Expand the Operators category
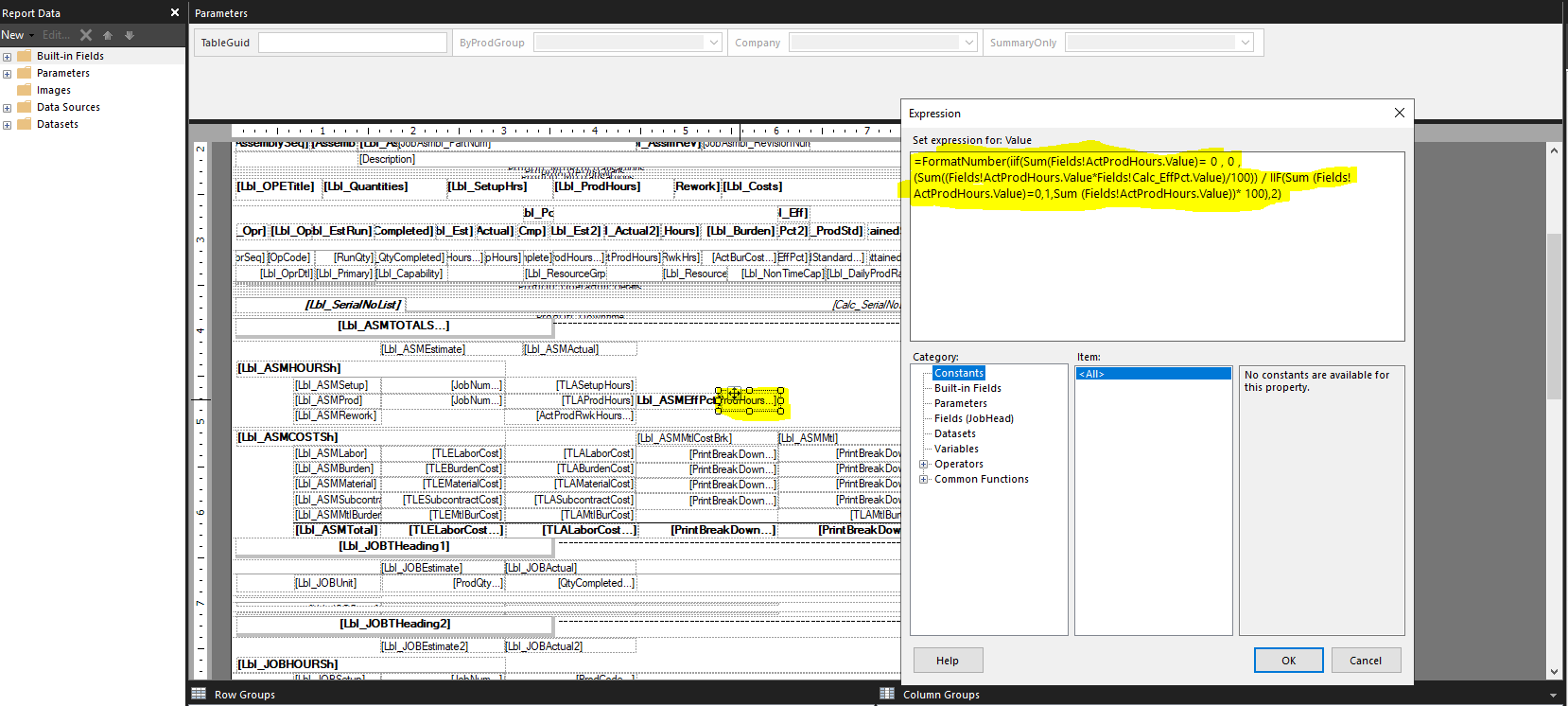This screenshot has height=706, width=1568. 924,464
